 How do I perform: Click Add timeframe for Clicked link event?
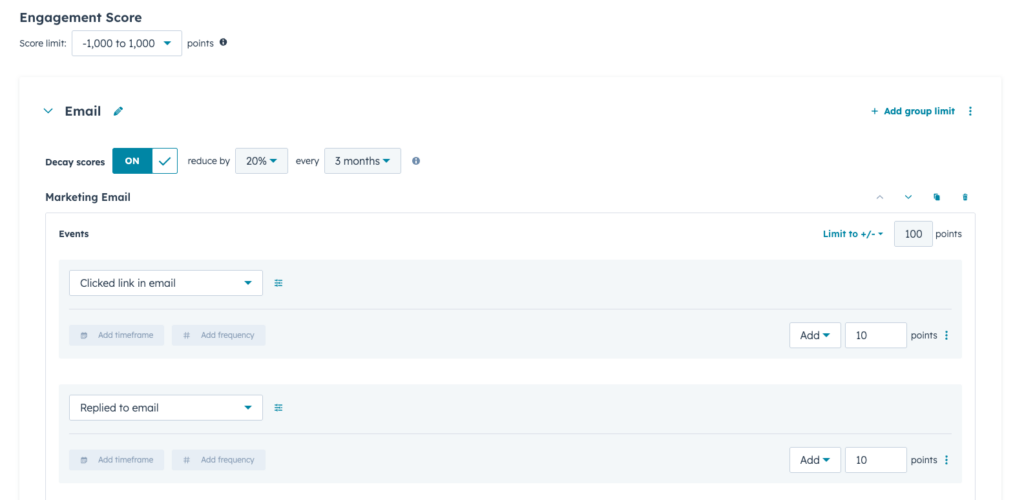(117, 335)
